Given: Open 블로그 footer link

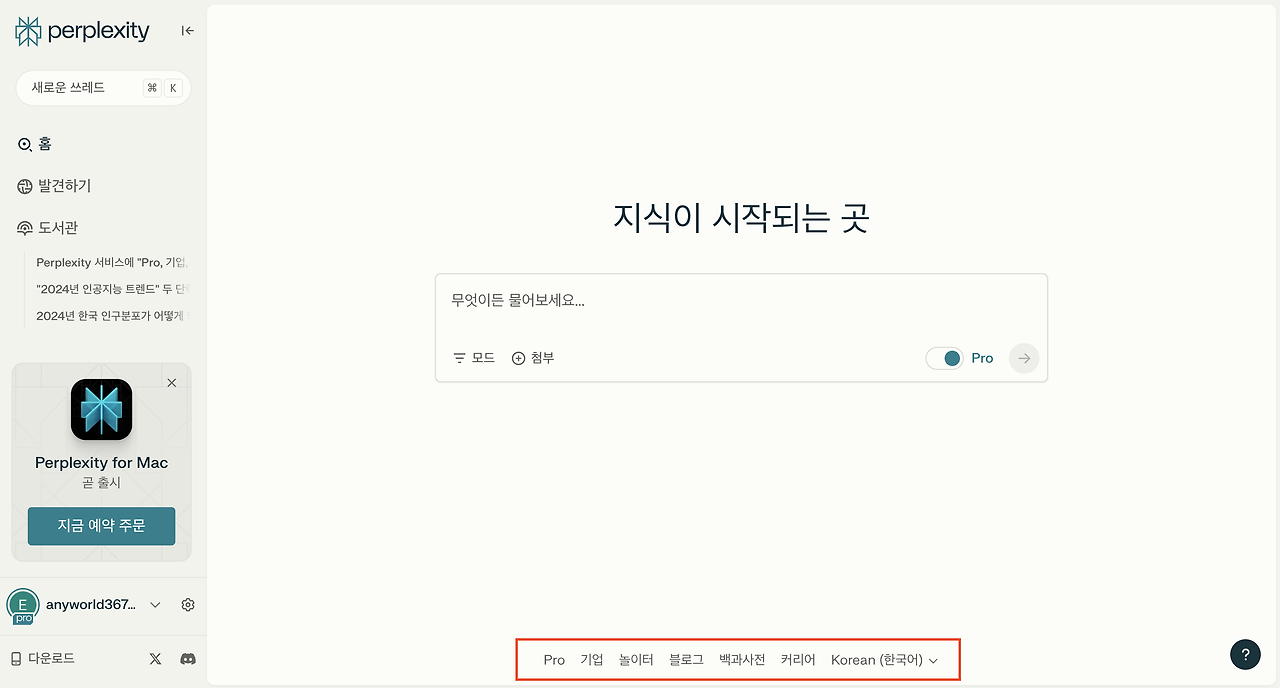Looking at the screenshot, I should 686,660.
